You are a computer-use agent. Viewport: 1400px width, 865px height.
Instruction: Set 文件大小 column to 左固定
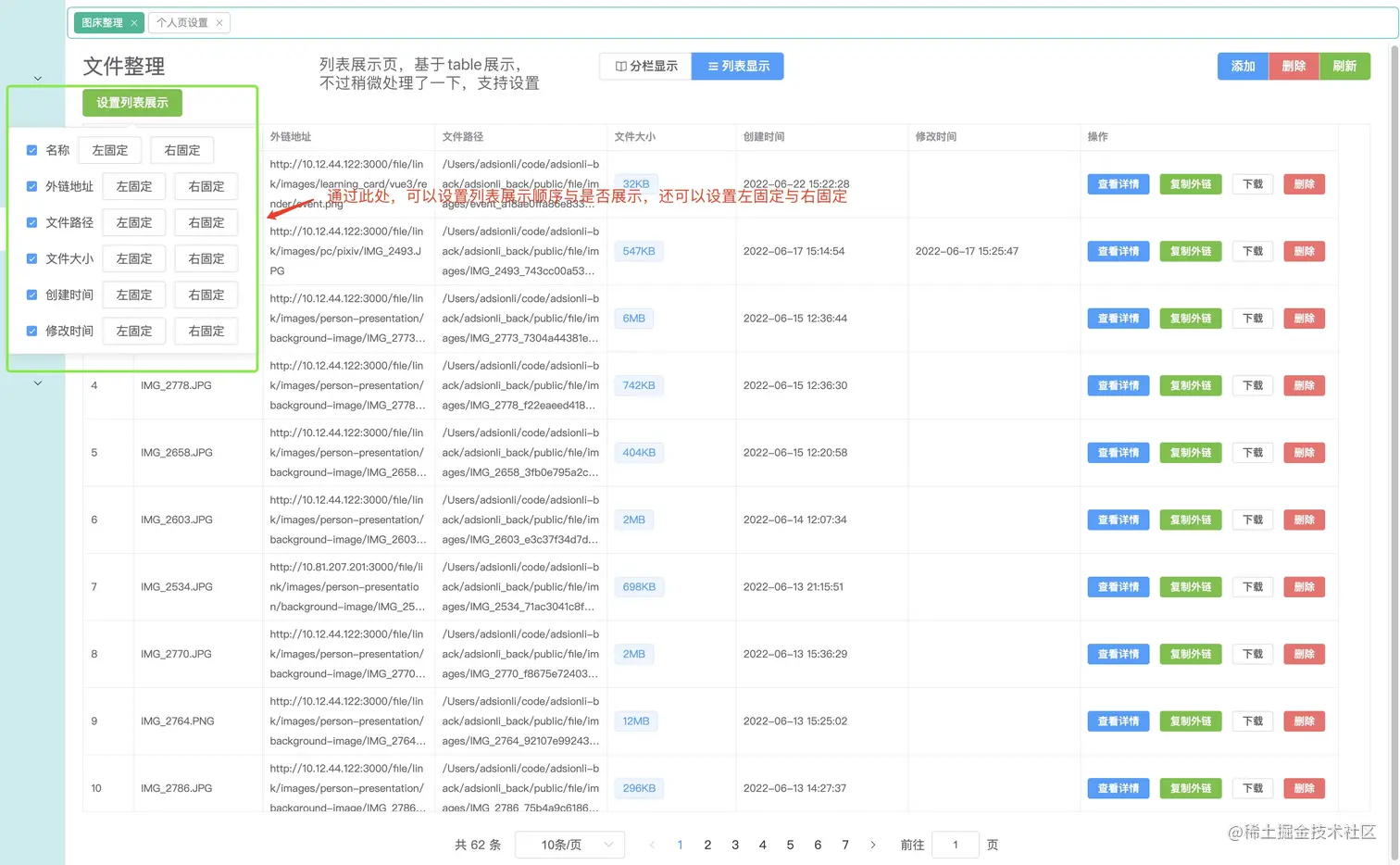(134, 258)
